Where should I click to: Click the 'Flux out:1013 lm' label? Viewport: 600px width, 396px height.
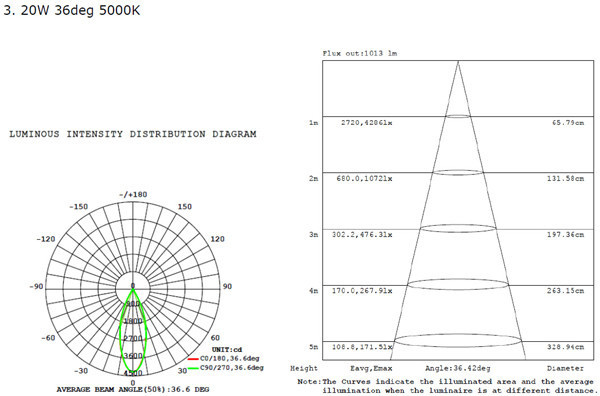360,54
